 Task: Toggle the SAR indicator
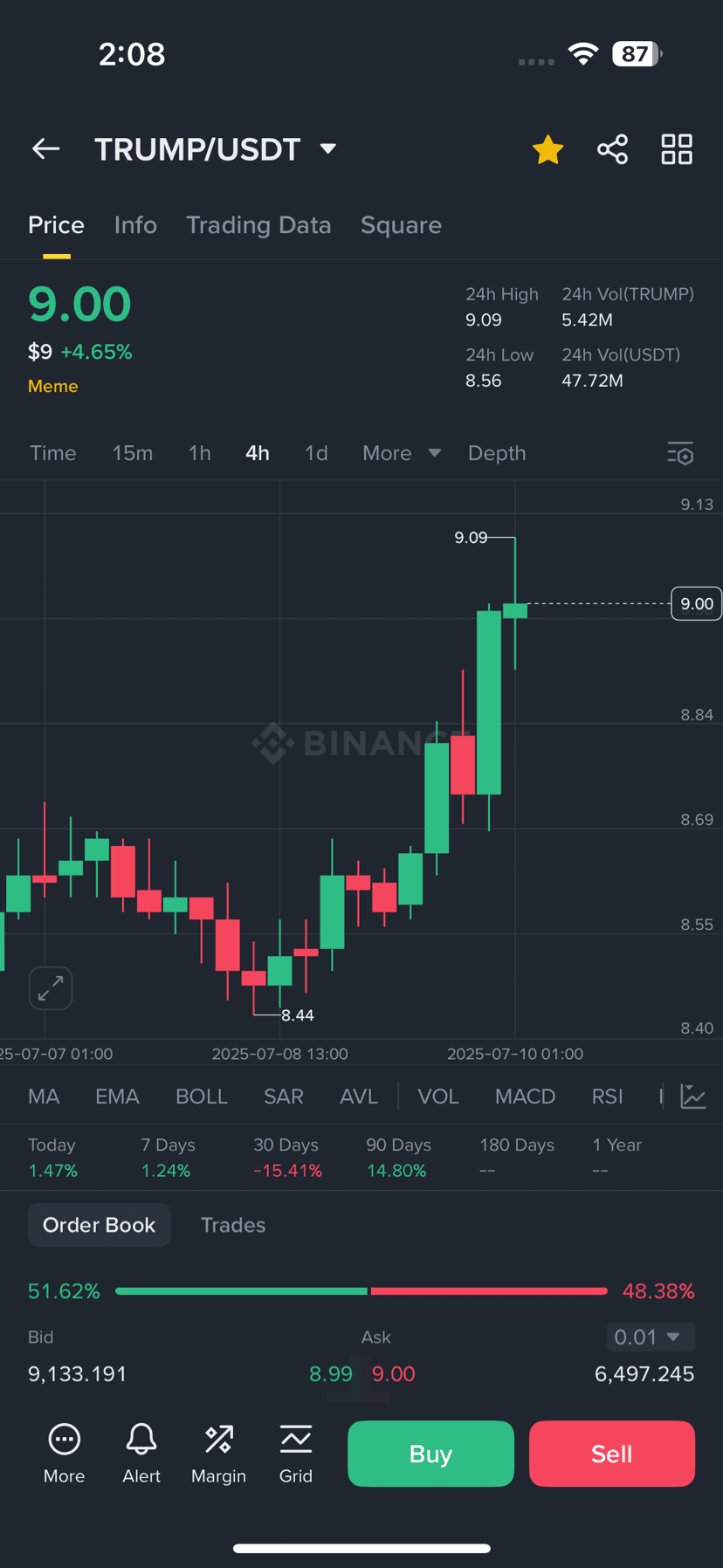pyautogui.click(x=284, y=1097)
